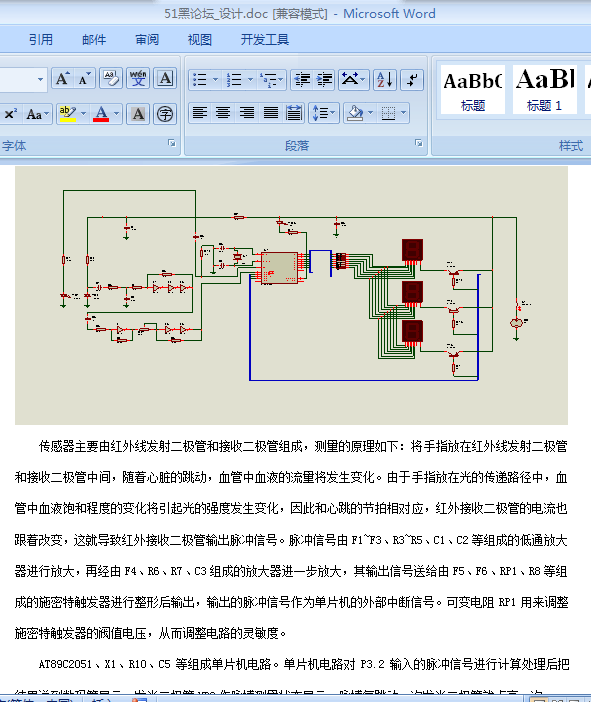Open the Change Case Aa menu

[x=37, y=114]
